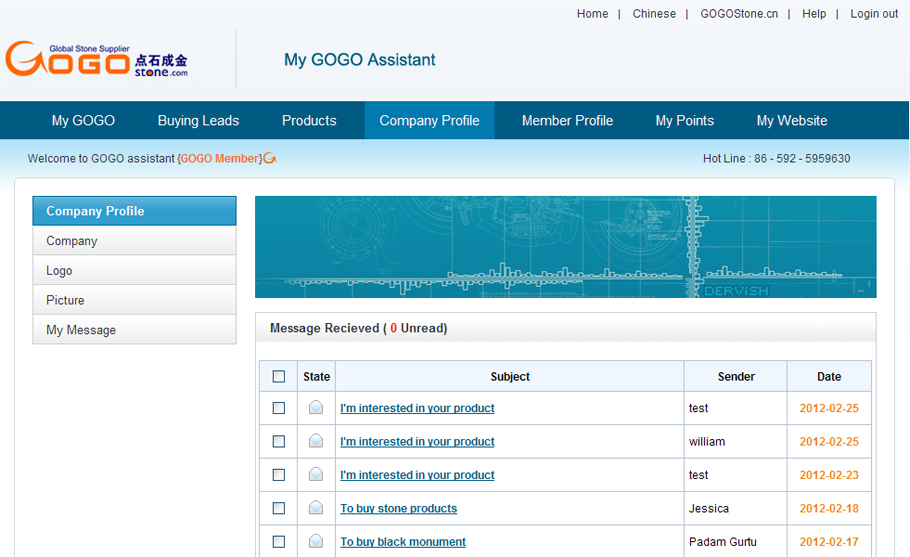Click the Login out link
The image size is (910, 557).
pyautogui.click(x=874, y=14)
